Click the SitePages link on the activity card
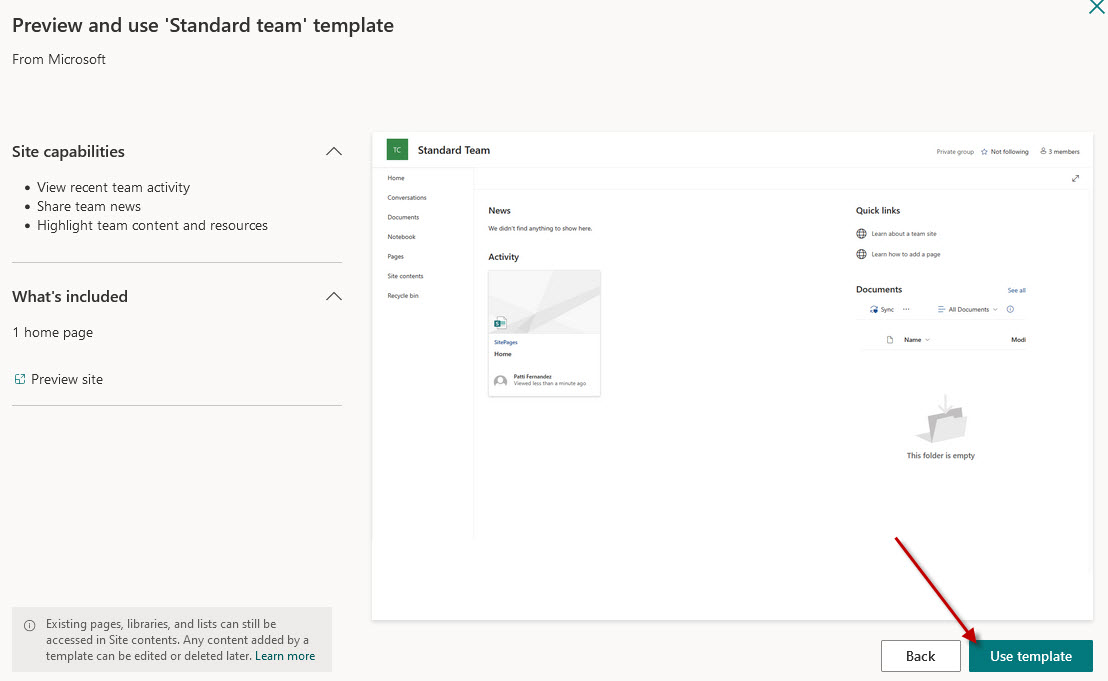This screenshot has height=681, width=1108. (x=506, y=343)
